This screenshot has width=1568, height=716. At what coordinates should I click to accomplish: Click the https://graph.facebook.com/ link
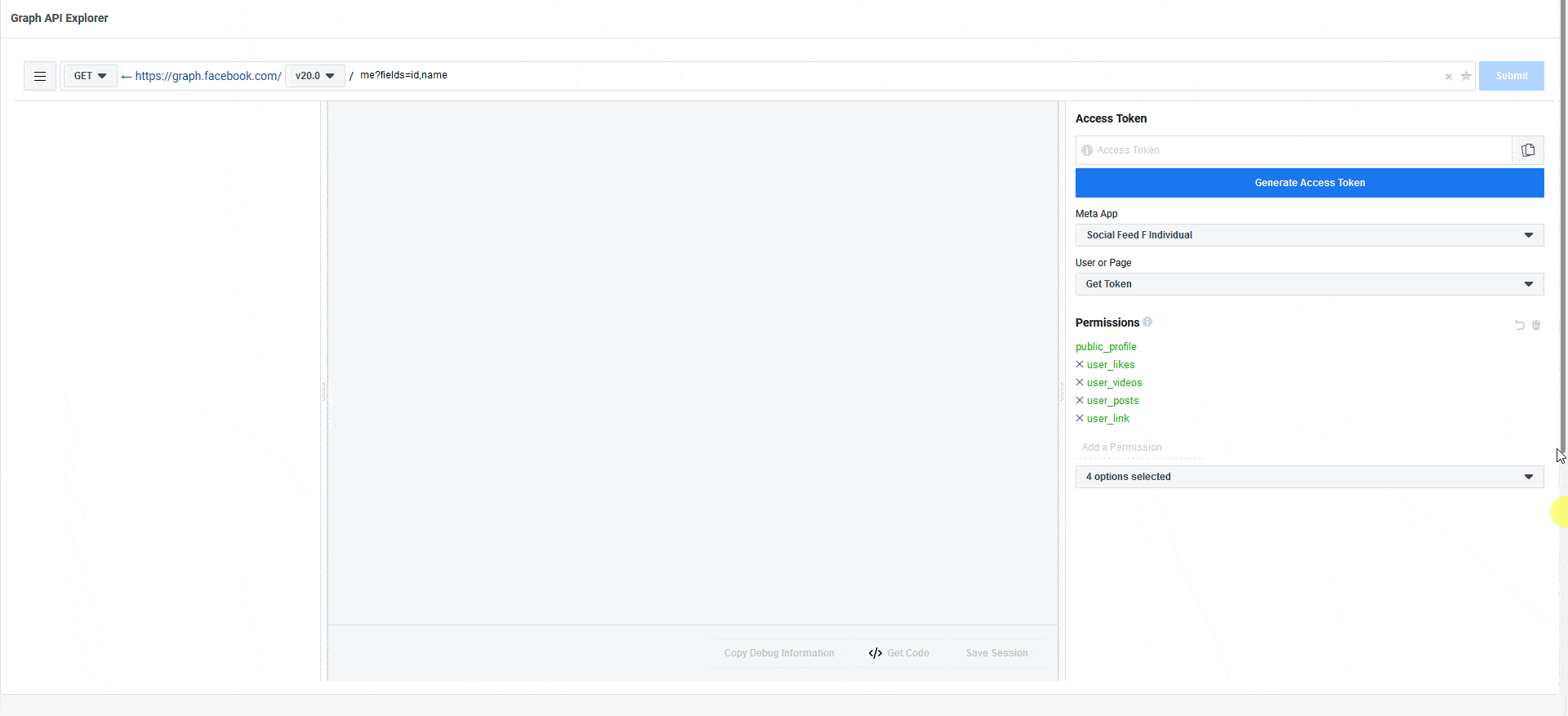click(x=208, y=76)
